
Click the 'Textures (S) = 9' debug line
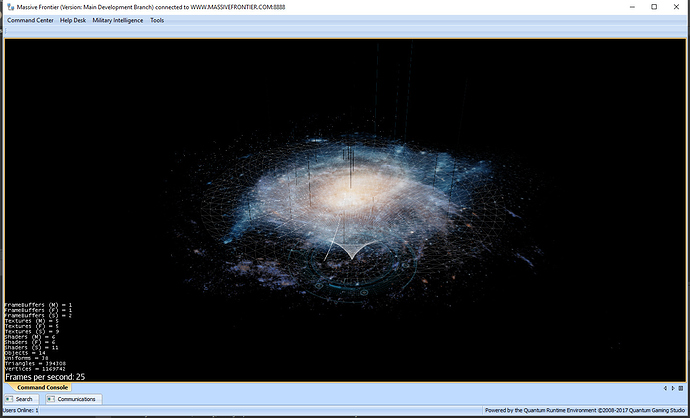coord(31,331)
